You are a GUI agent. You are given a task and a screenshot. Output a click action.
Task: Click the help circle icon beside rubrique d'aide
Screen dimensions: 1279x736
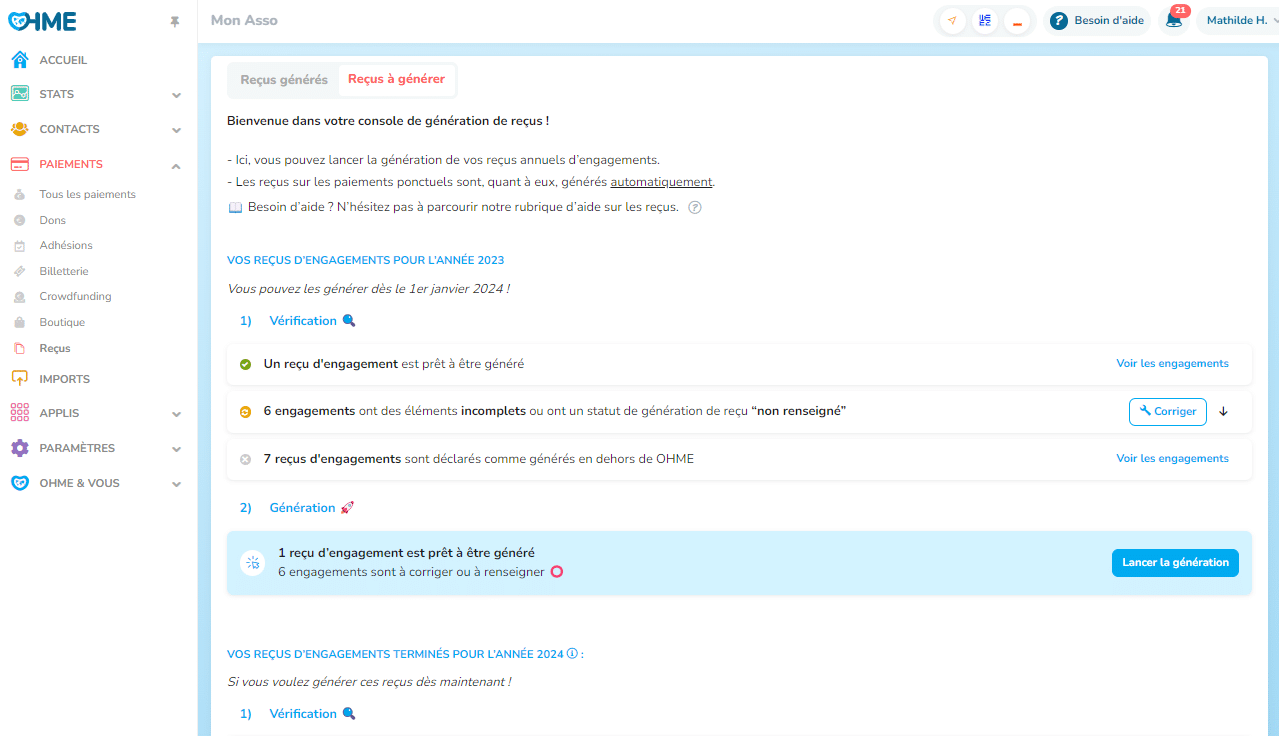click(695, 208)
